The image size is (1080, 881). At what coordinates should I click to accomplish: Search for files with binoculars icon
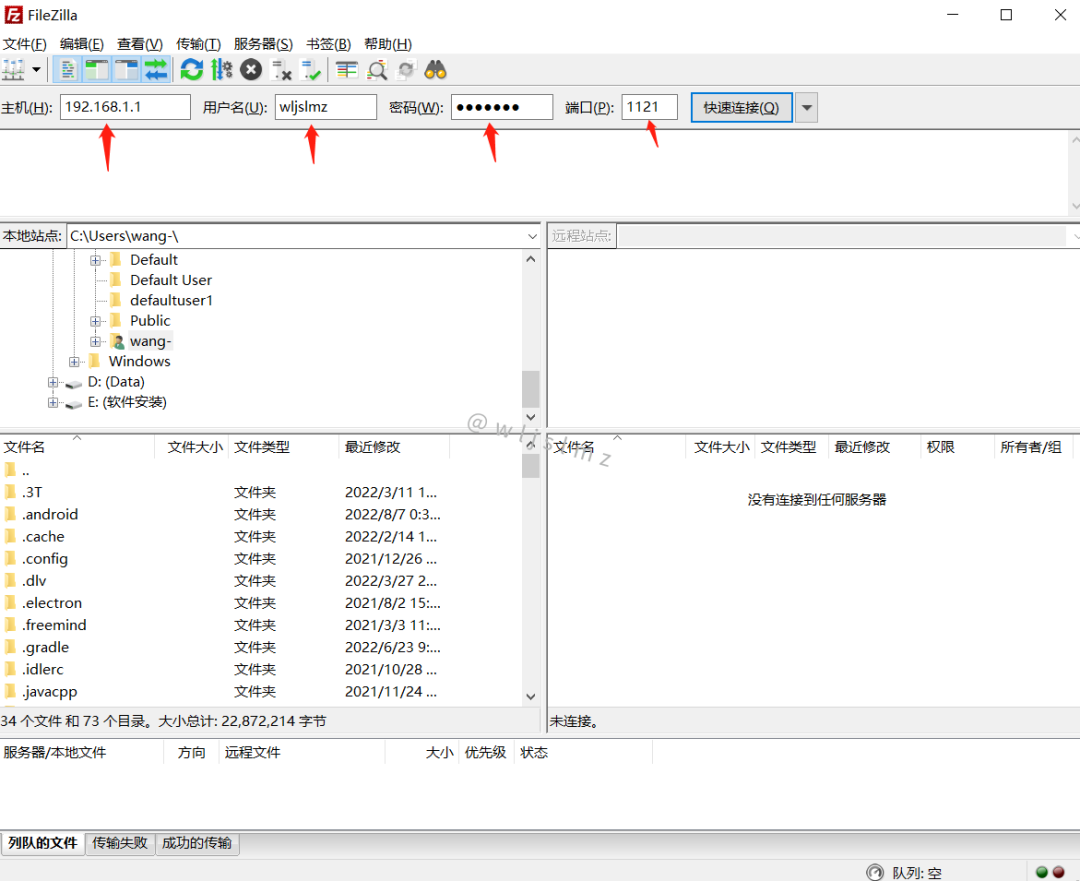click(x=435, y=70)
